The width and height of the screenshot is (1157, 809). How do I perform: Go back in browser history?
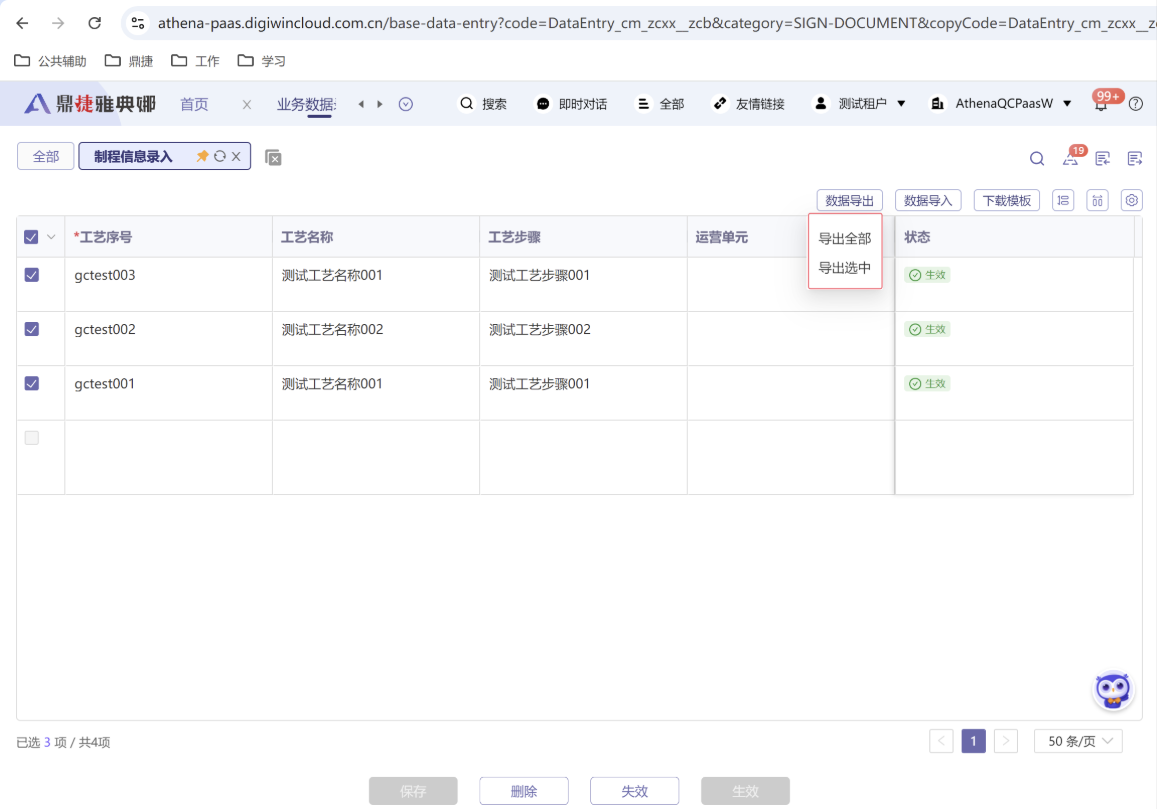(22, 23)
